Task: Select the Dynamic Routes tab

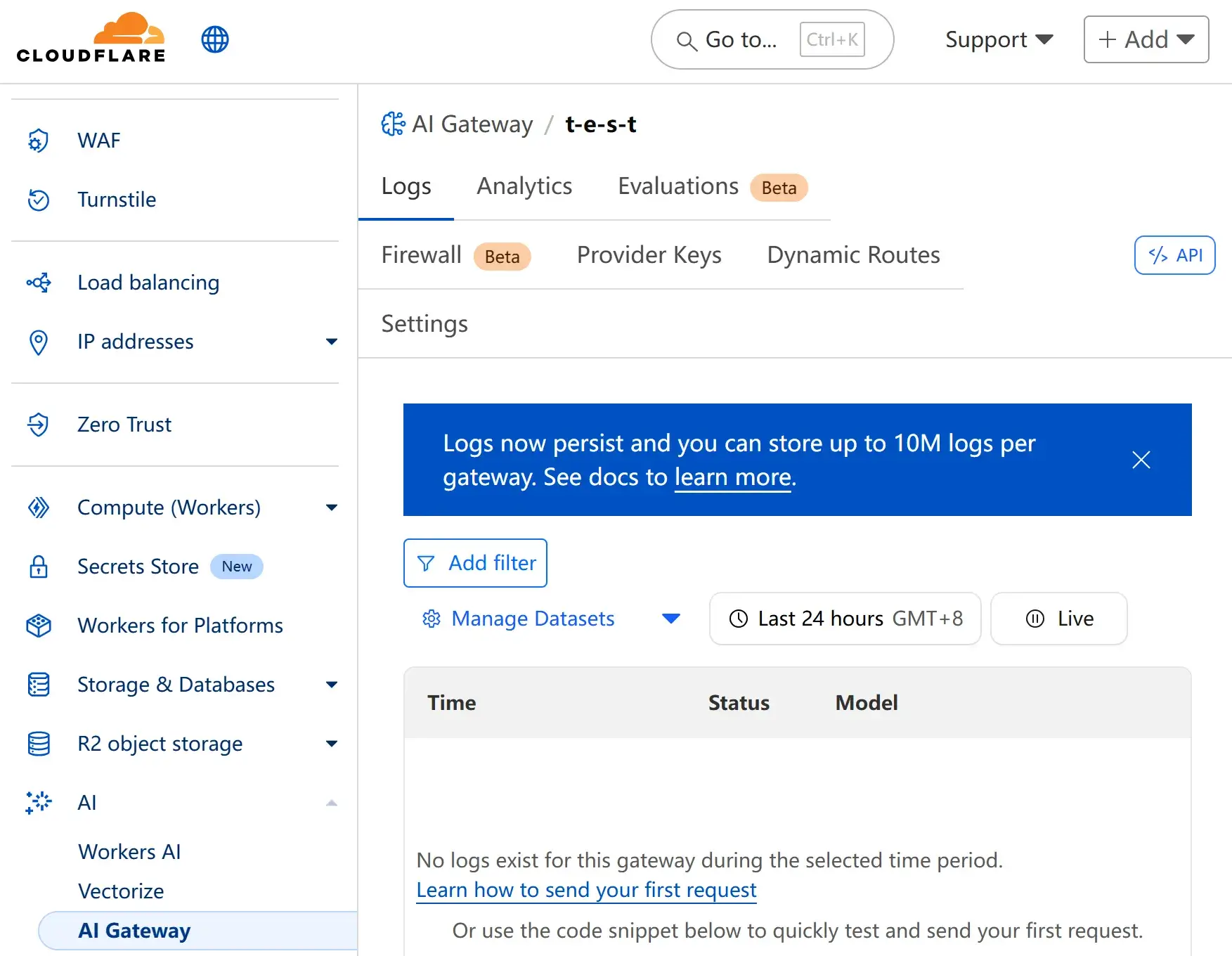Action: [853, 255]
